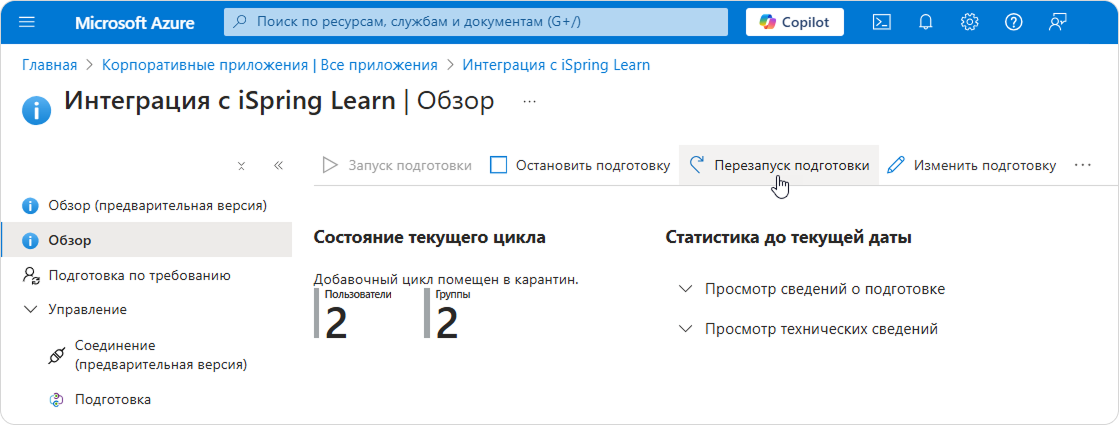This screenshot has height=425, width=1119.
Task: Collapse the side menu with double chevron
Action: pyautogui.click(x=278, y=165)
